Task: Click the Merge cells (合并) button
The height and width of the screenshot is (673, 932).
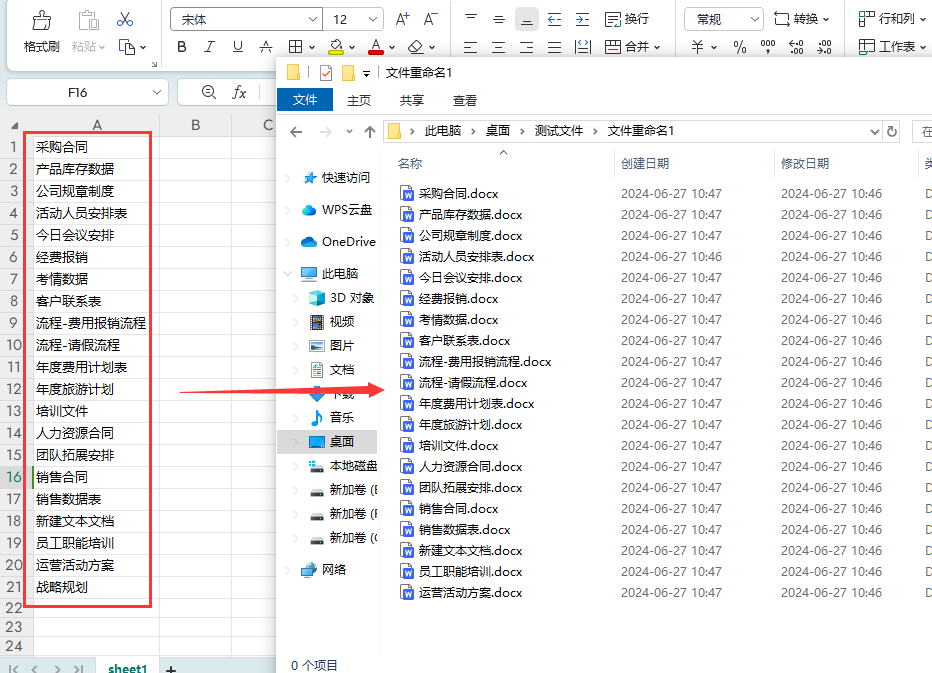Action: (x=632, y=47)
